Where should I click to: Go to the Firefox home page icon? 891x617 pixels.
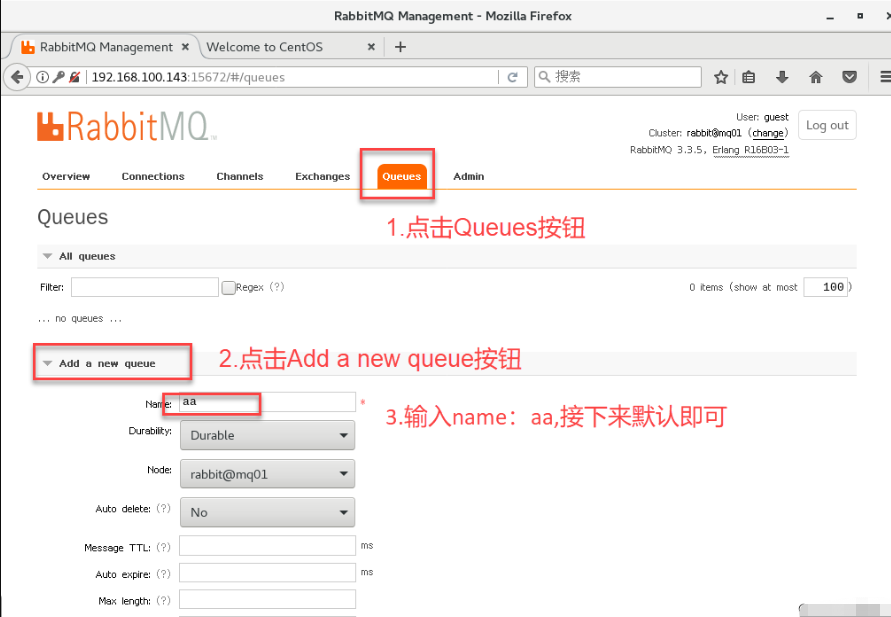click(x=815, y=77)
